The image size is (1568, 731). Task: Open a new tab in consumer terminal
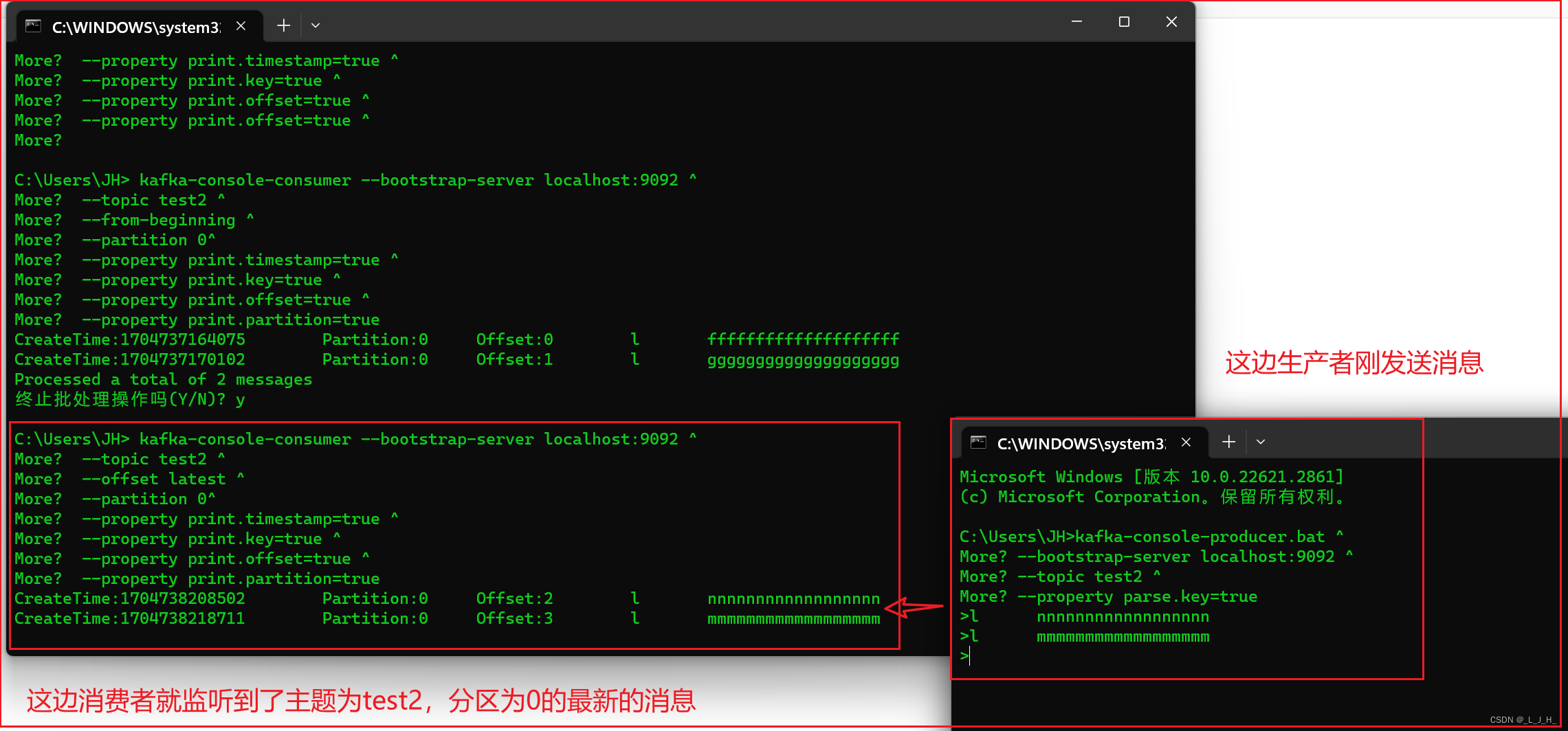pos(283,26)
